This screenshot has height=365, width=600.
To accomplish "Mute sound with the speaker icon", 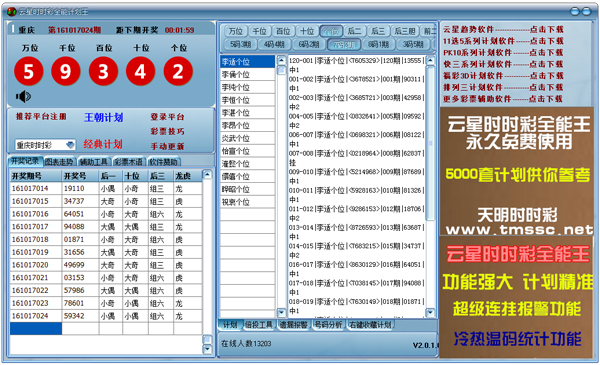I will coord(23,96).
